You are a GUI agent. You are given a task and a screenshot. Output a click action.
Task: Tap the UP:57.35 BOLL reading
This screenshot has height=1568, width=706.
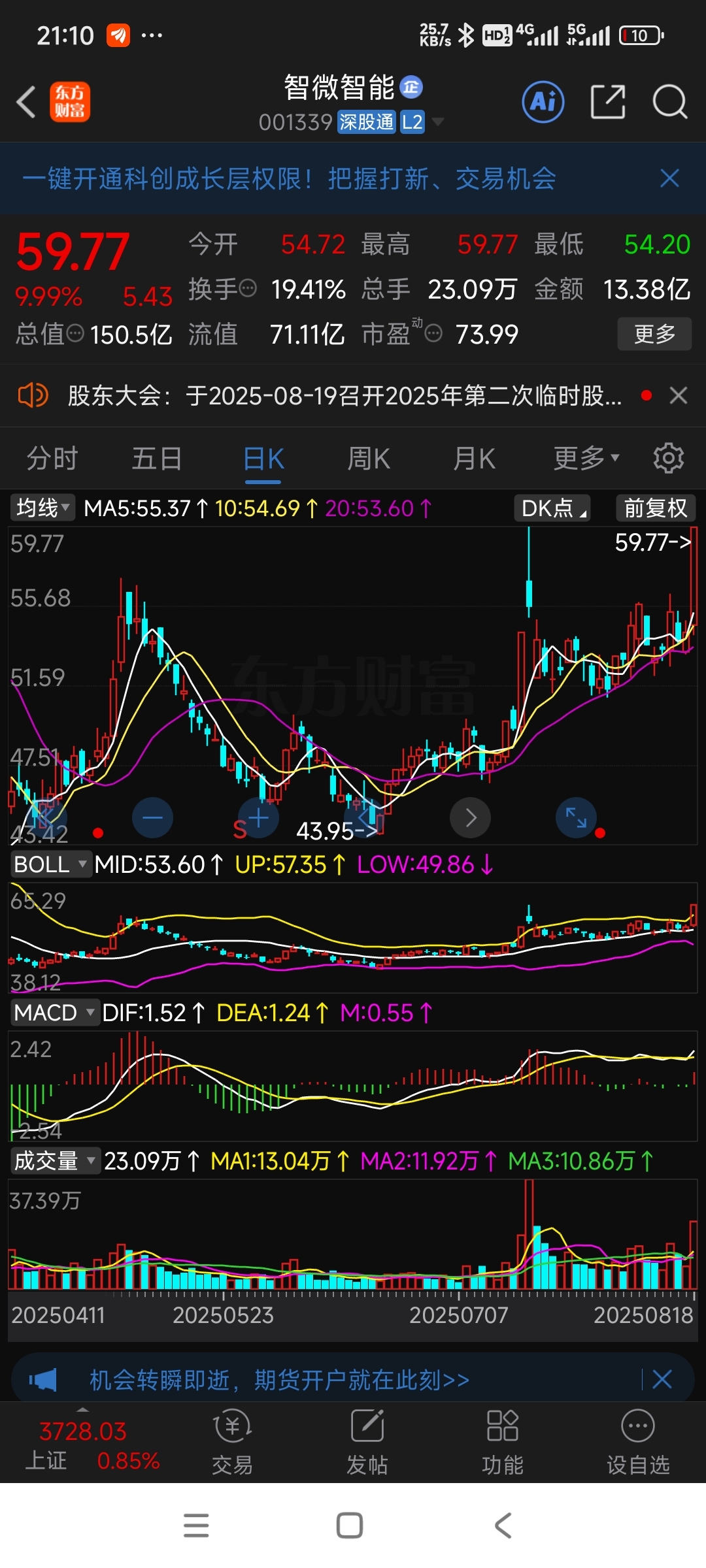pyautogui.click(x=290, y=864)
